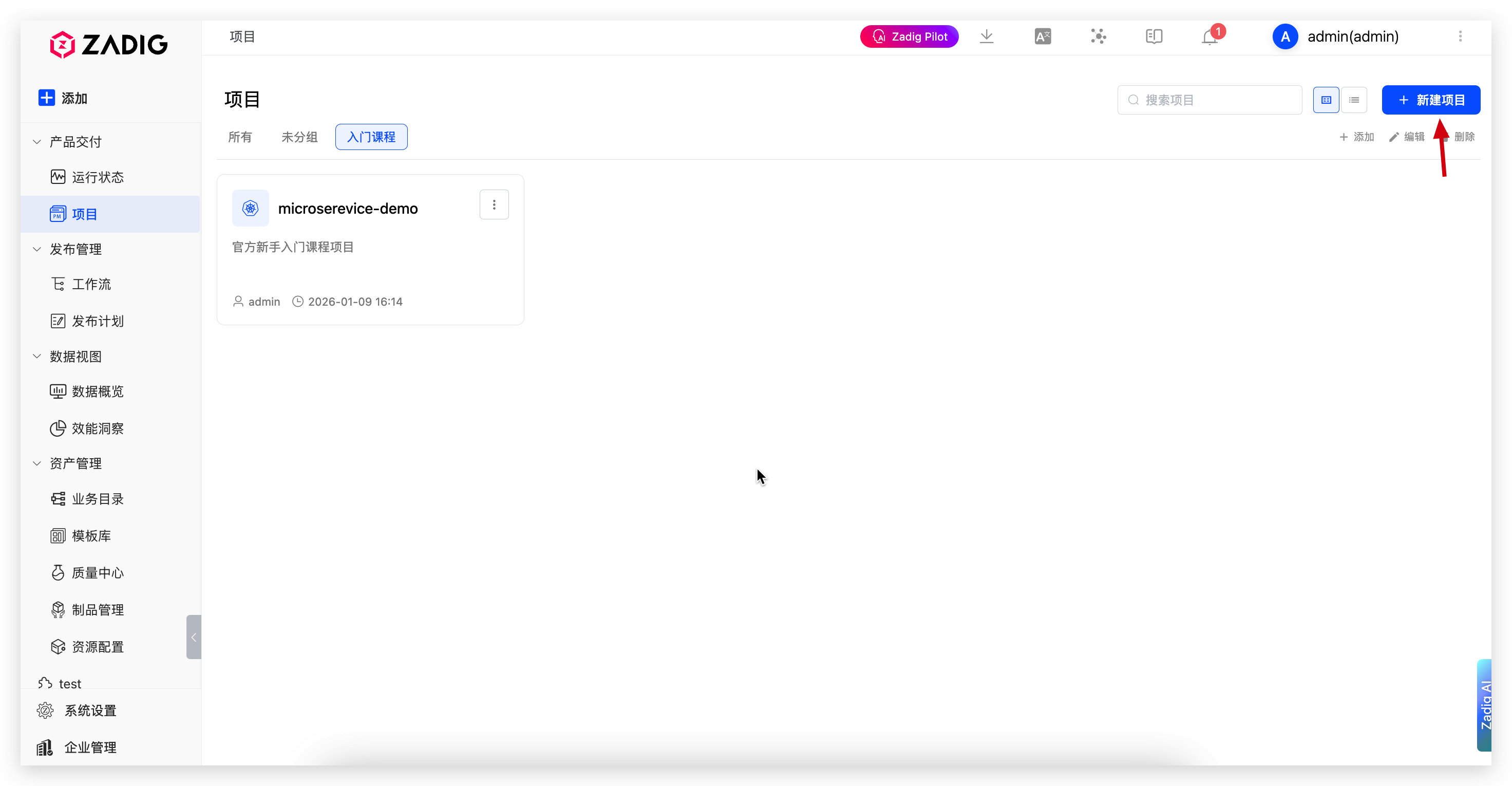Select the 所有 group tab
Image resolution: width=1512 pixels, height=786 pixels.
click(x=240, y=137)
